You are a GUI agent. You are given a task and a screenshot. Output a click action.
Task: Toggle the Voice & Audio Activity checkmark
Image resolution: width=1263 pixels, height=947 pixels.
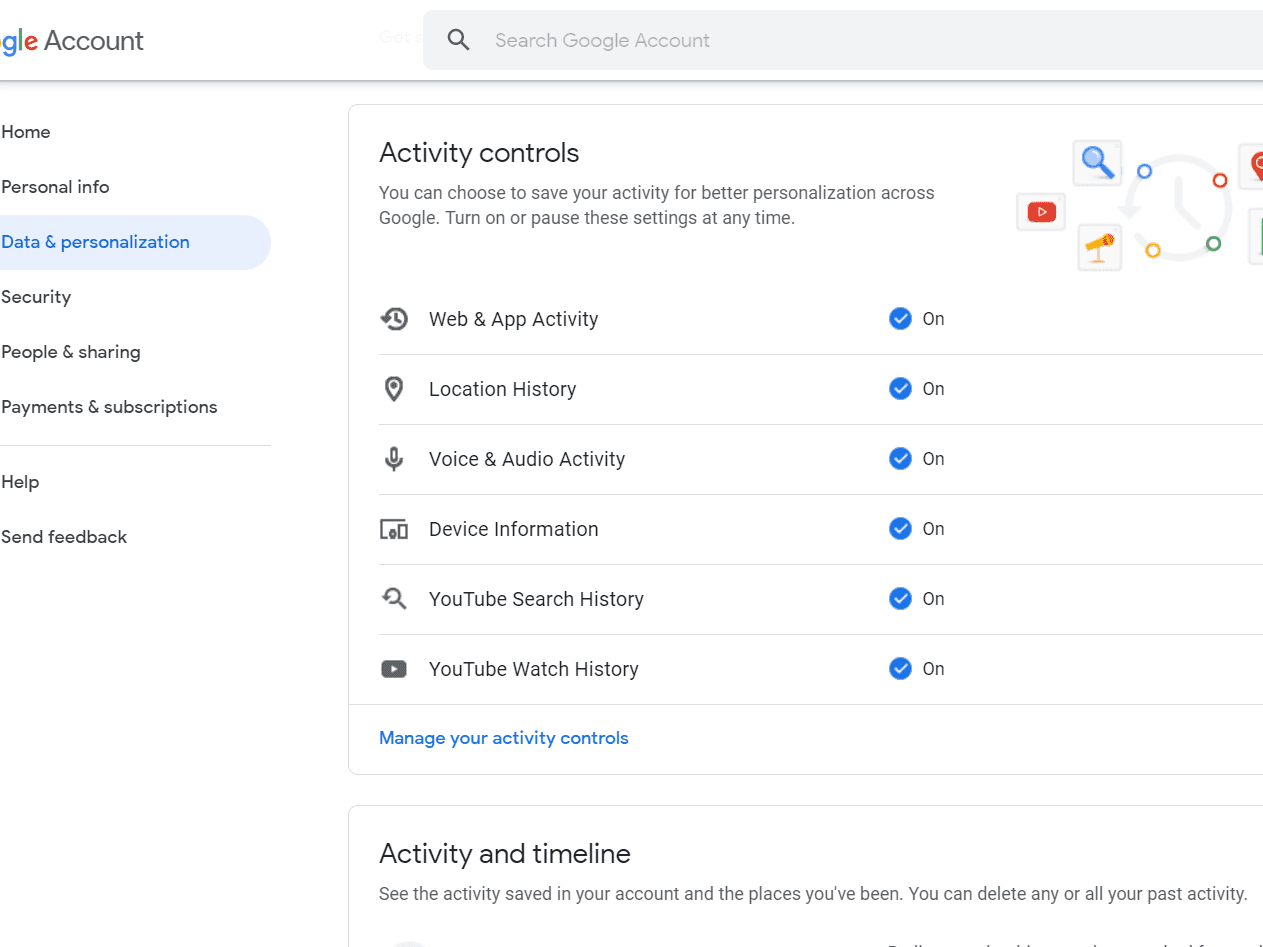point(900,459)
